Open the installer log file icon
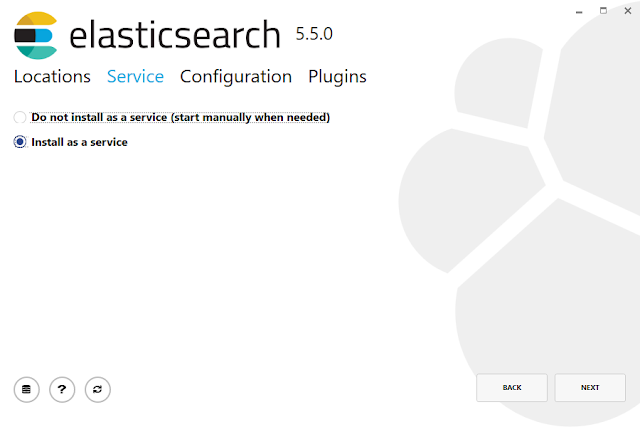Viewport: 640px width, 427px height. tap(27, 389)
